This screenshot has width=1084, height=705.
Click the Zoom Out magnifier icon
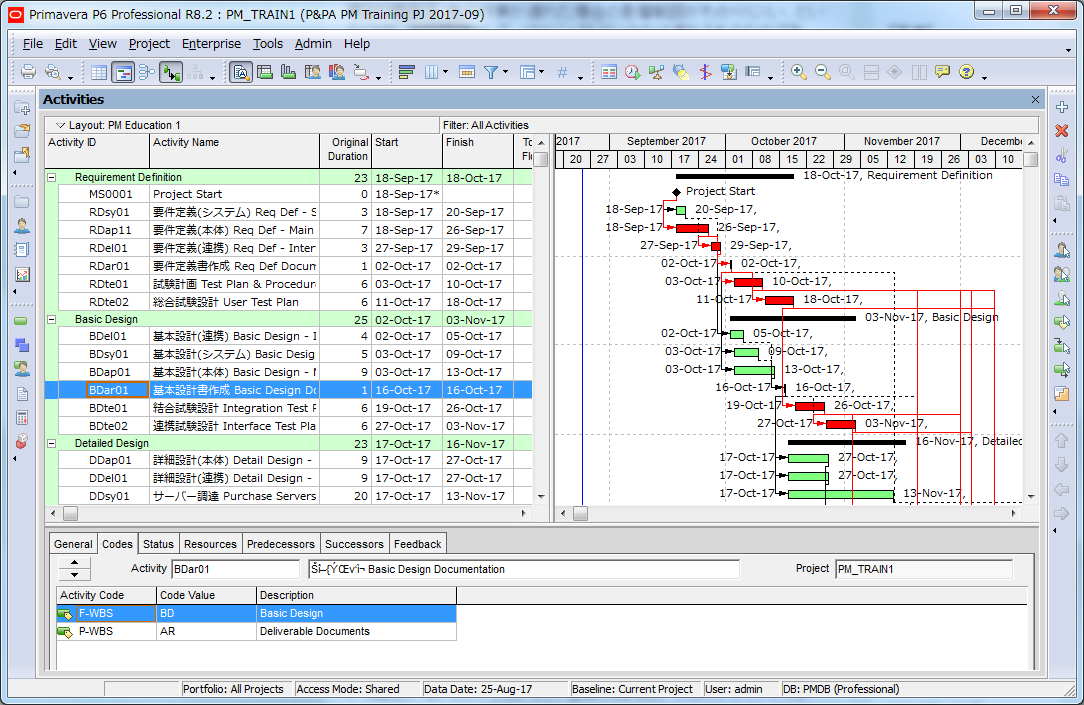822,72
